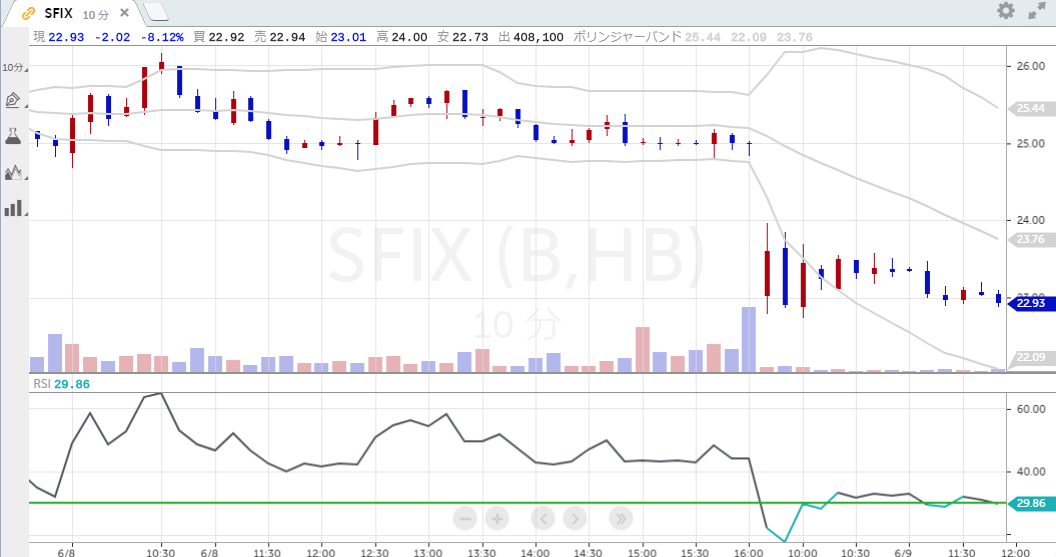Open a new blank chart tab
Screen dimensions: 1056x557
157,13
